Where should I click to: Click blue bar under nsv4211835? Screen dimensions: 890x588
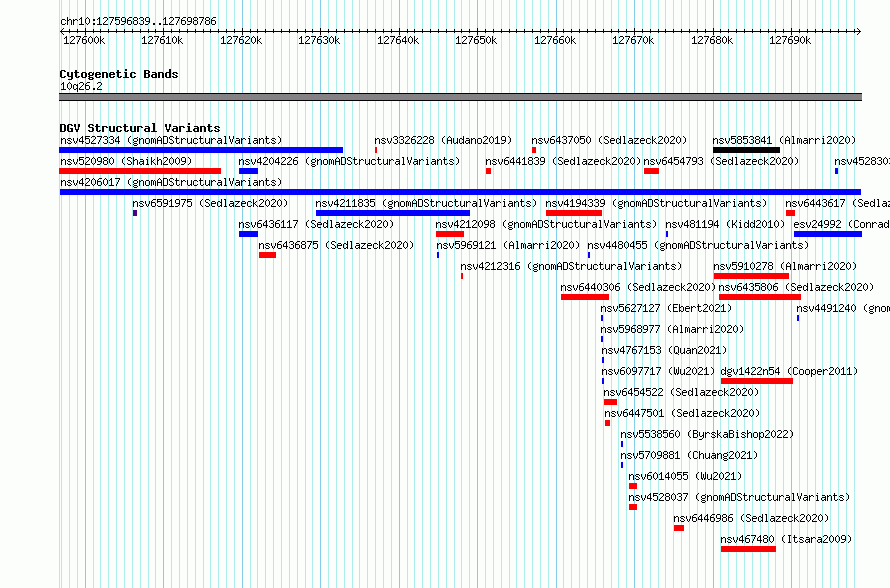[x=393, y=213]
